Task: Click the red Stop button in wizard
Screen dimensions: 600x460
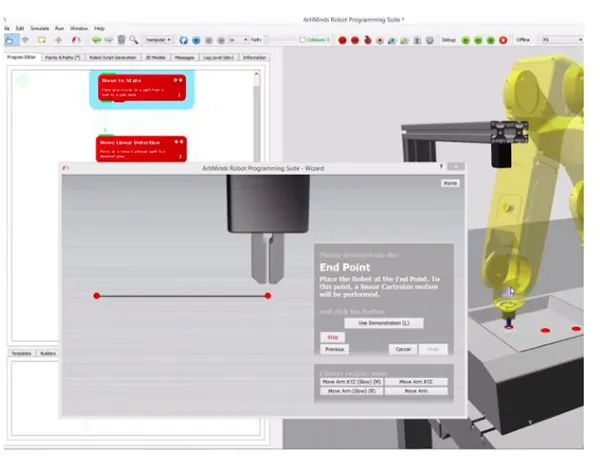Action: [x=333, y=337]
